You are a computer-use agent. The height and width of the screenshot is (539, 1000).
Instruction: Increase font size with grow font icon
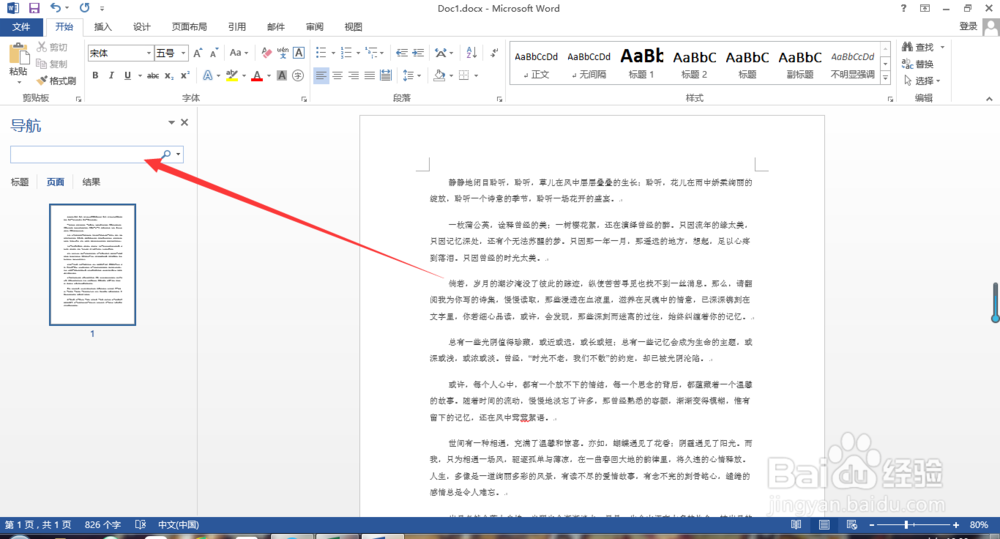(198, 53)
